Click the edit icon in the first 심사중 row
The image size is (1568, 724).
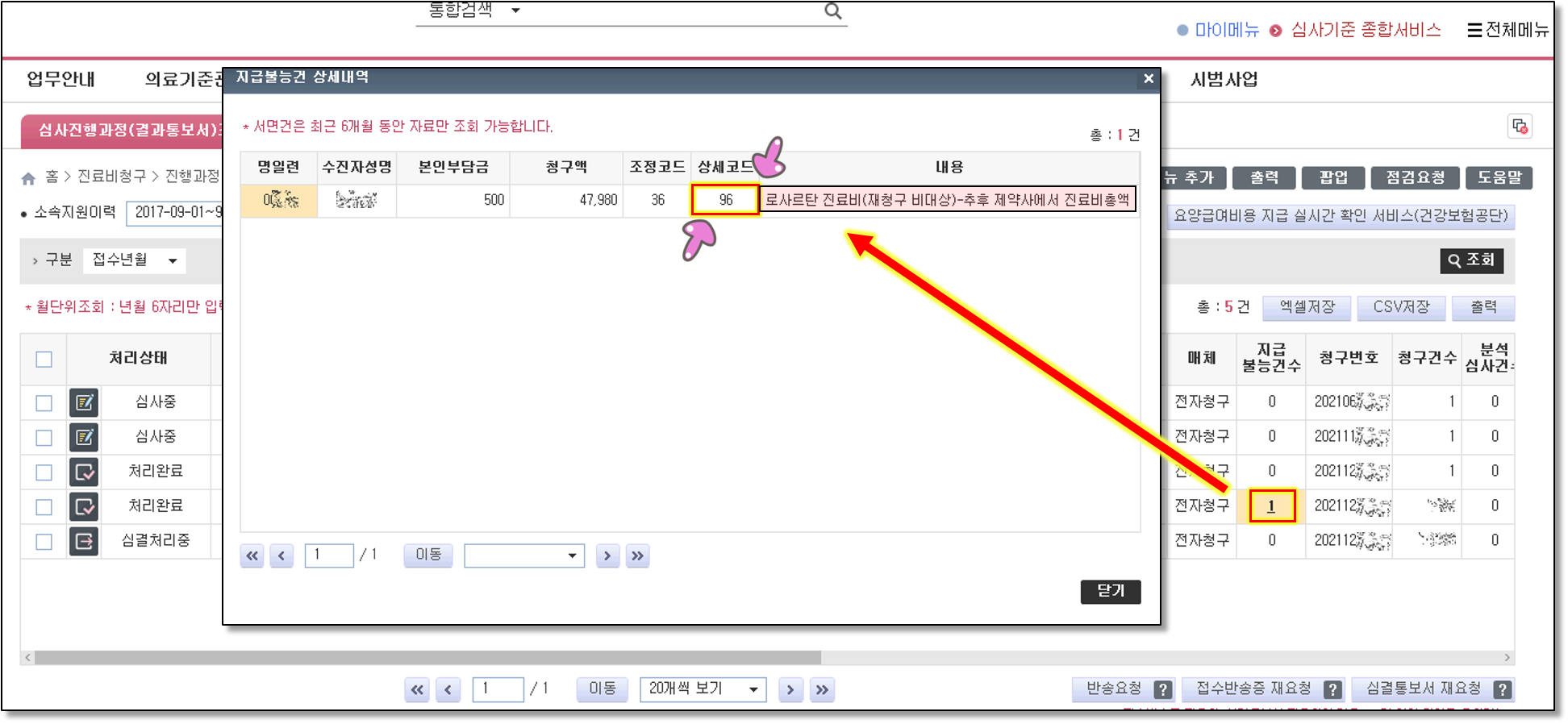click(x=84, y=402)
